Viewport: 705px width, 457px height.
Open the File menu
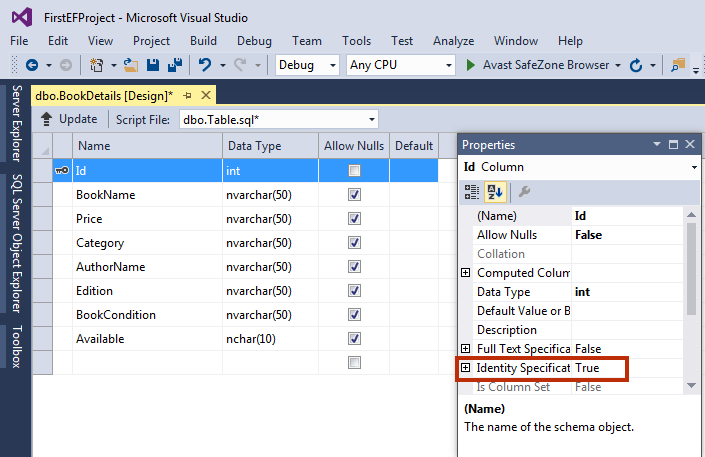pos(19,41)
